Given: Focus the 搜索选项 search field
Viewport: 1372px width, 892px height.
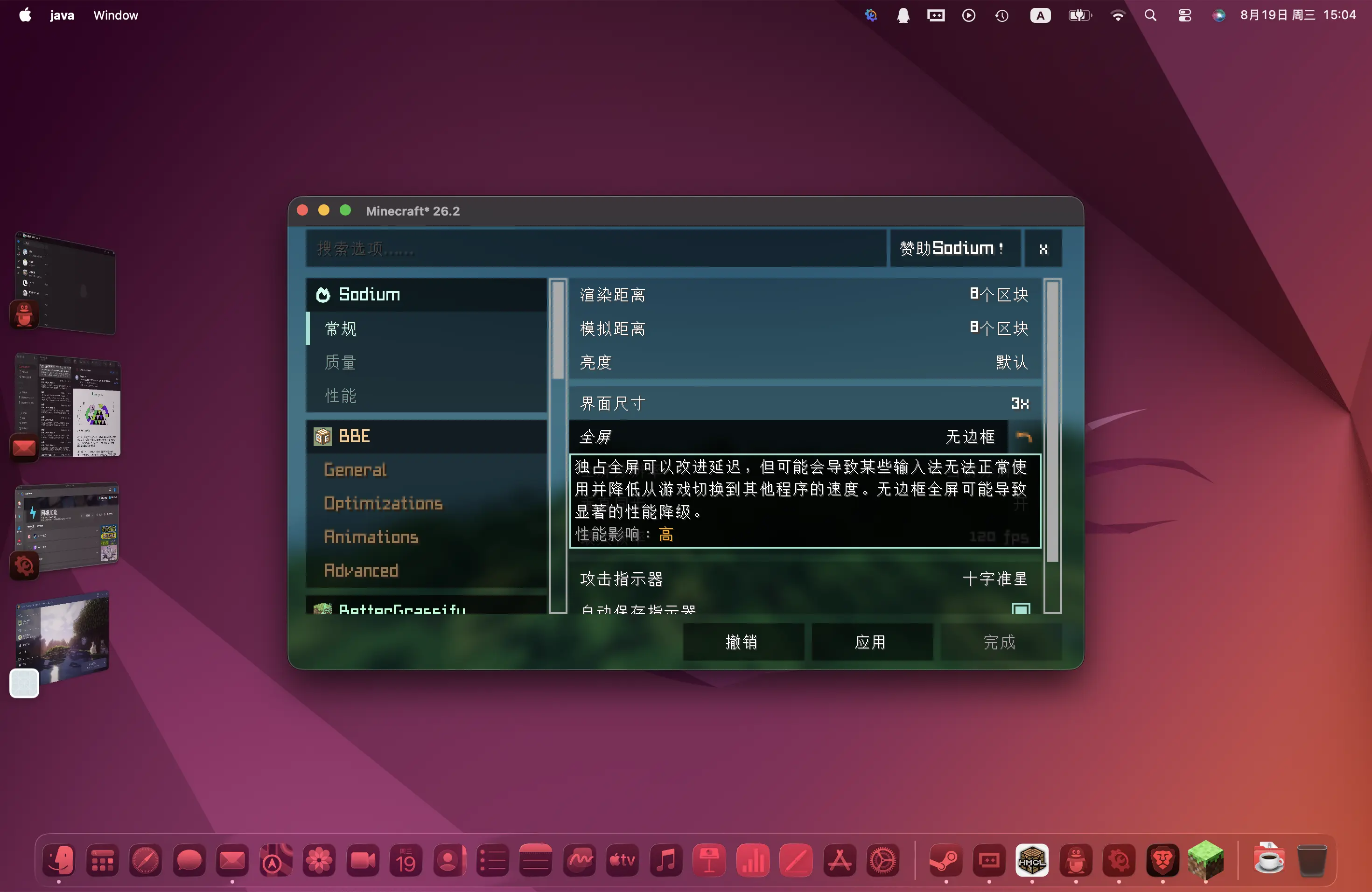Looking at the screenshot, I should pos(596,248).
